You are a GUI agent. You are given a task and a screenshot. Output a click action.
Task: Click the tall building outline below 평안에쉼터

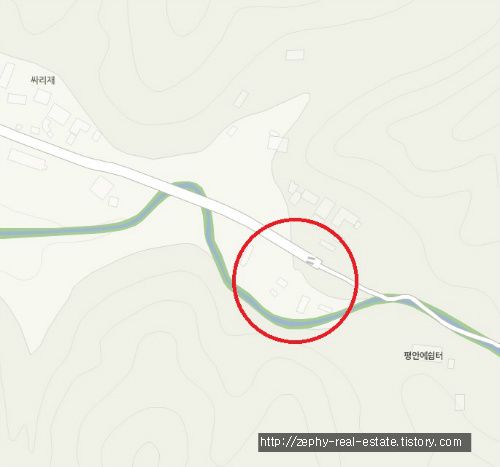(460, 402)
